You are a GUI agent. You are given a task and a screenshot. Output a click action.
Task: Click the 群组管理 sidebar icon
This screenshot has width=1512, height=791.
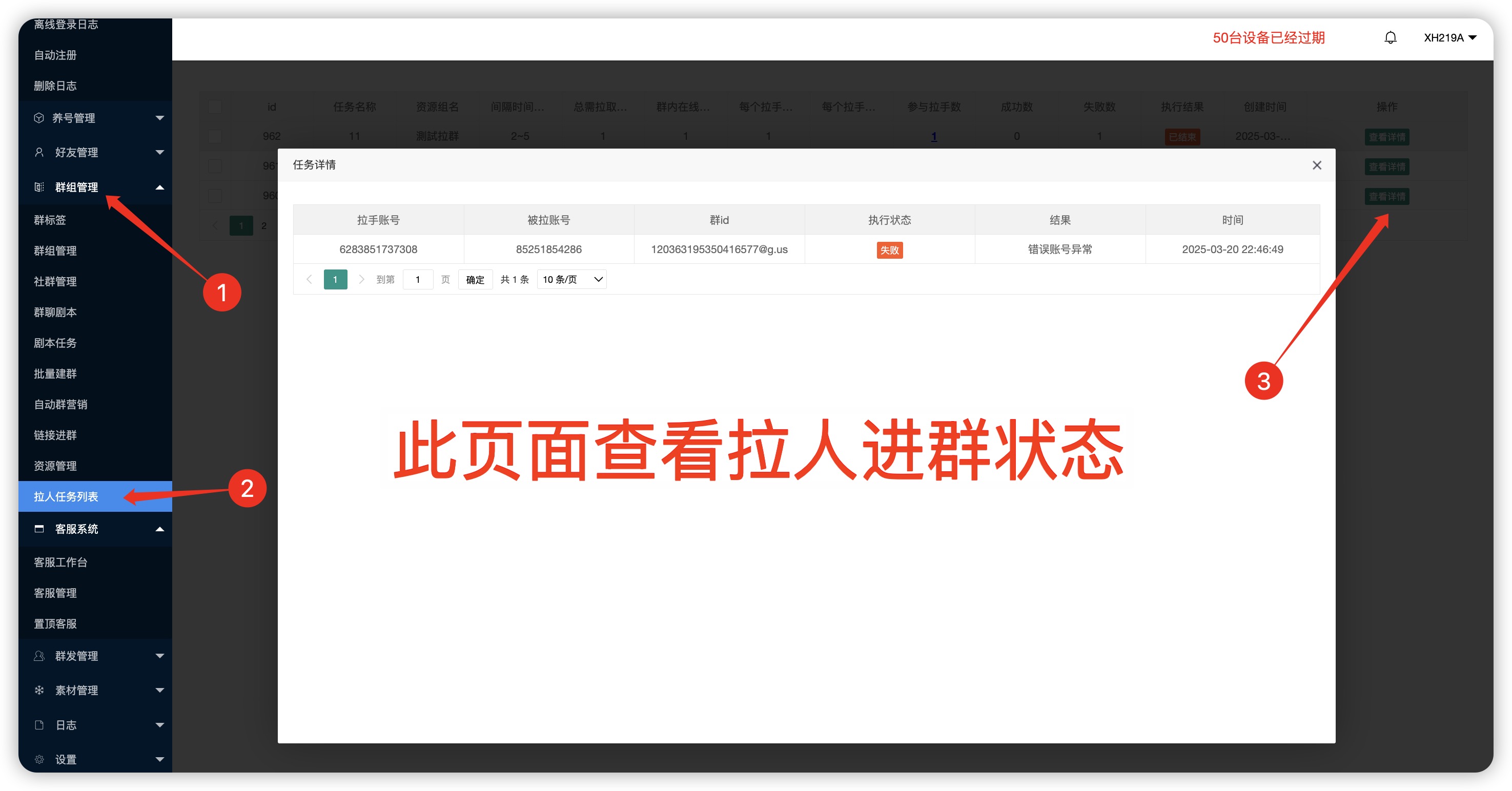point(39,187)
